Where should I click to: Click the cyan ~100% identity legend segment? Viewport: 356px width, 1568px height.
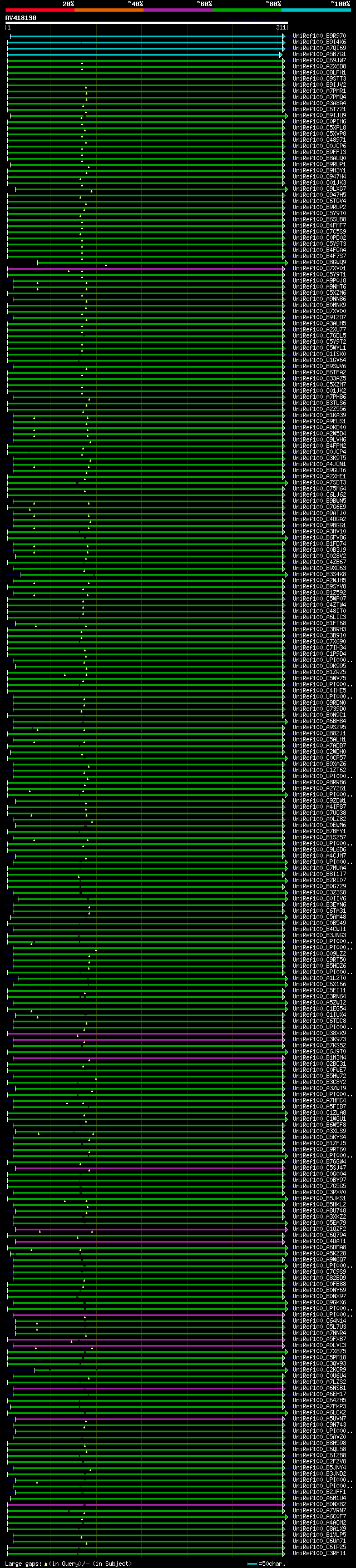click(x=316, y=11)
